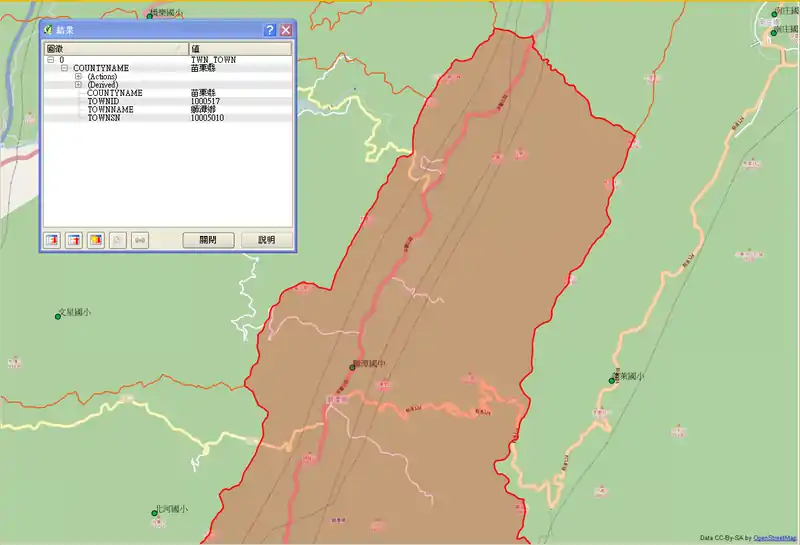Image resolution: width=800 pixels, height=545 pixels.
Task: Click the third yellow-highlighted results icon button
Action: pos(96,240)
